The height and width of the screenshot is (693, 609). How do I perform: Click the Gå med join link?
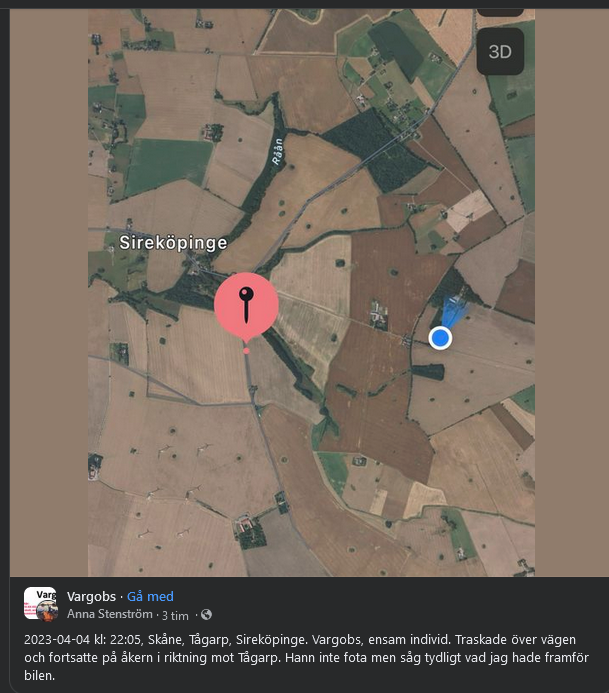coord(150,596)
